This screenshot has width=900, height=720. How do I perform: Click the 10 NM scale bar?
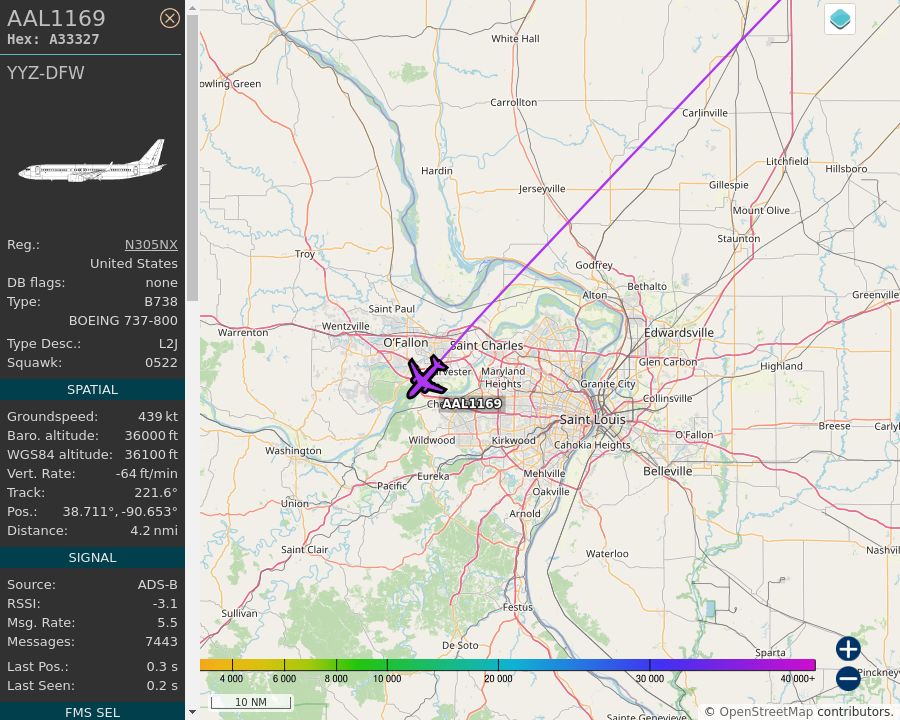[250, 701]
